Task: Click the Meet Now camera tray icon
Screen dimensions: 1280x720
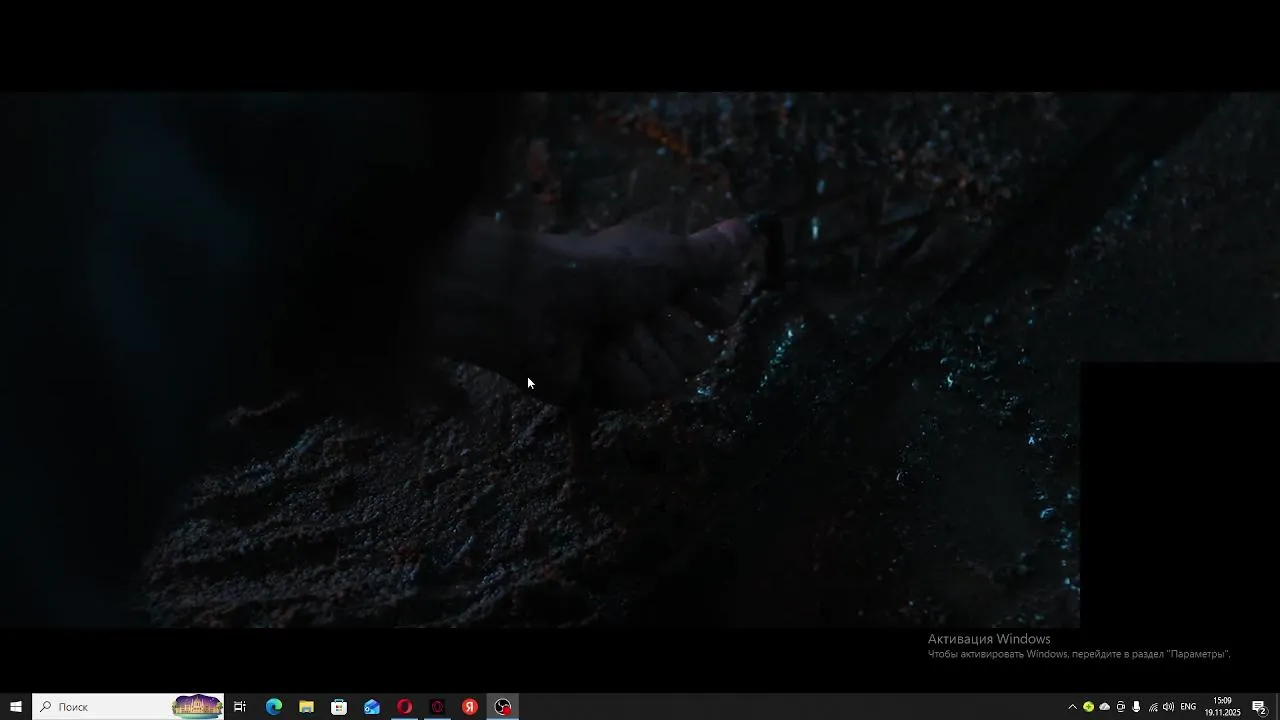Action: pos(1120,707)
